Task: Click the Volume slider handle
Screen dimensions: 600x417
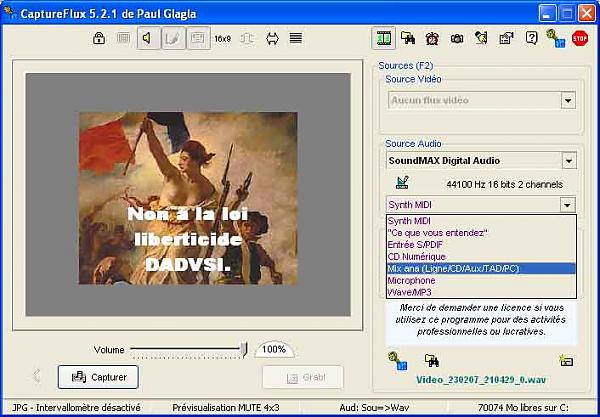Action: pyautogui.click(x=244, y=349)
